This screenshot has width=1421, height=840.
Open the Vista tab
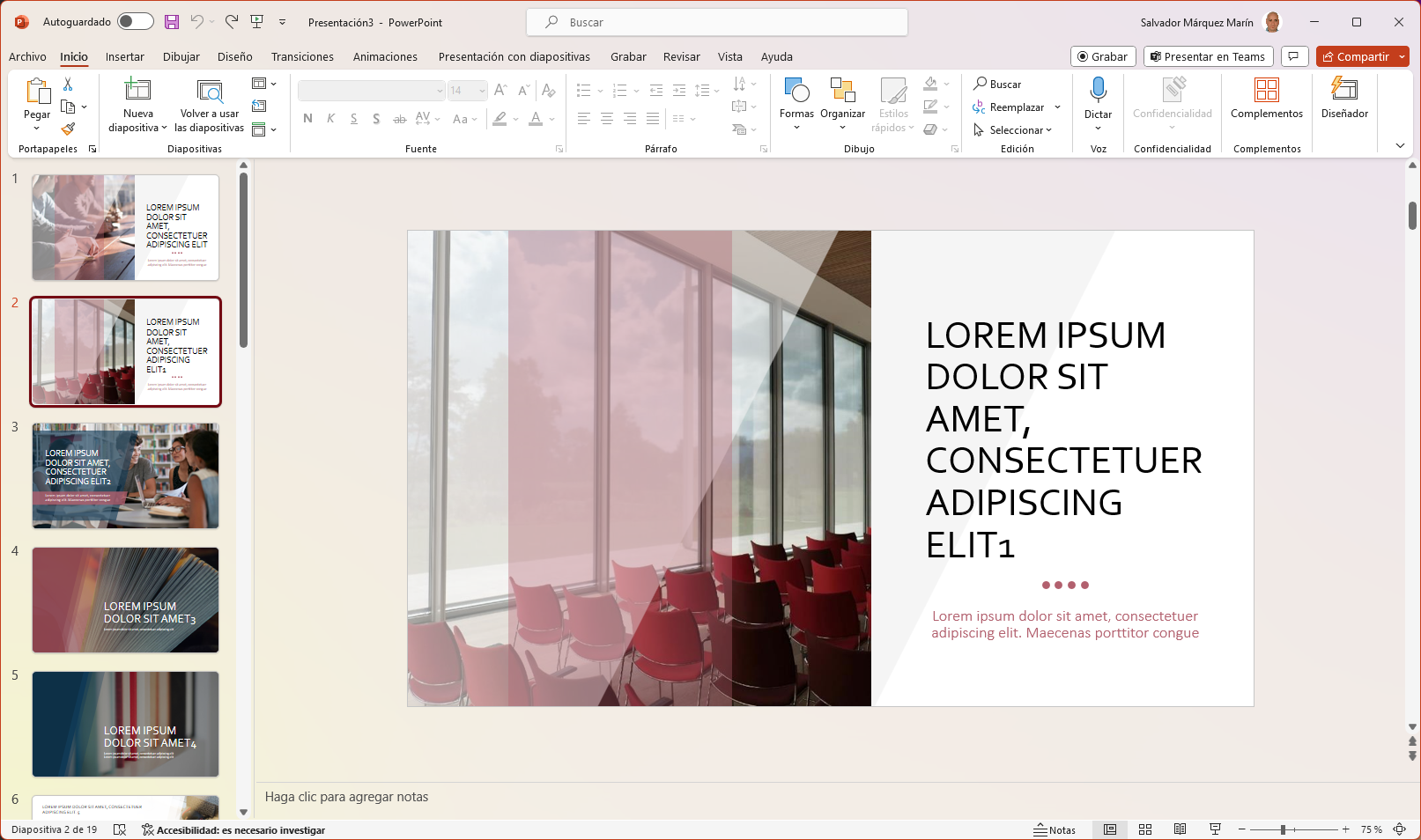tap(729, 56)
